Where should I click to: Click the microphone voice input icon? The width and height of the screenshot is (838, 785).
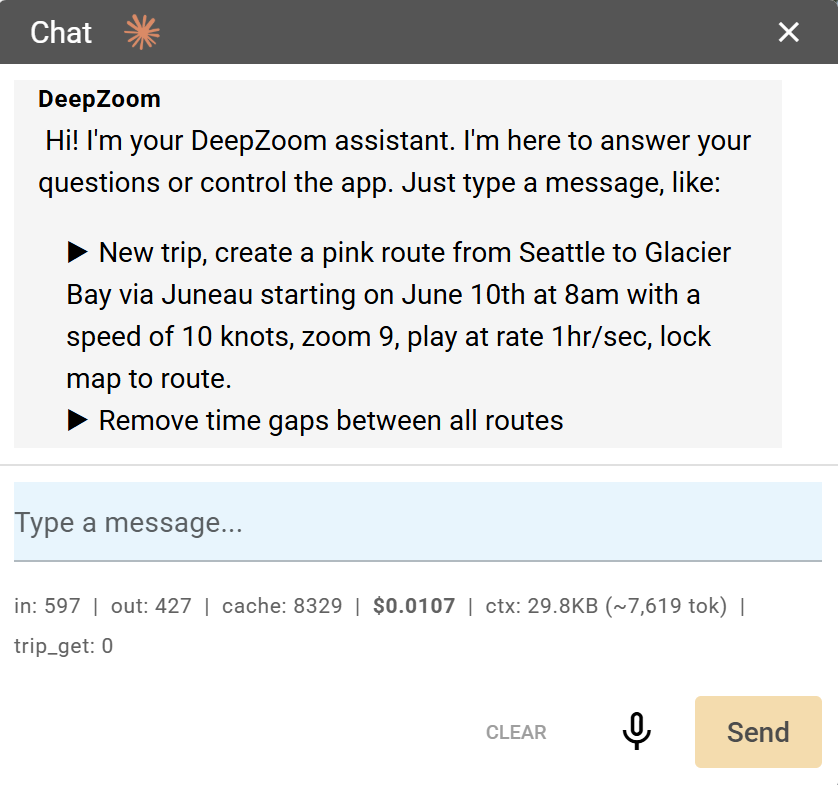click(x=636, y=732)
